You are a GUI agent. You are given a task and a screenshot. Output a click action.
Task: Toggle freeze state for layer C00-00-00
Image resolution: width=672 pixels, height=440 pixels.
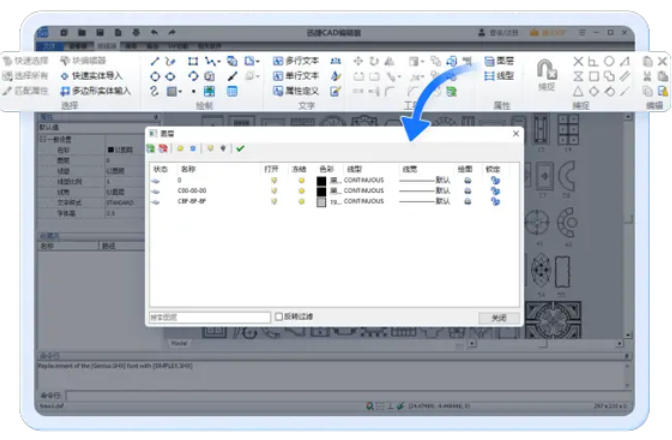click(301, 191)
